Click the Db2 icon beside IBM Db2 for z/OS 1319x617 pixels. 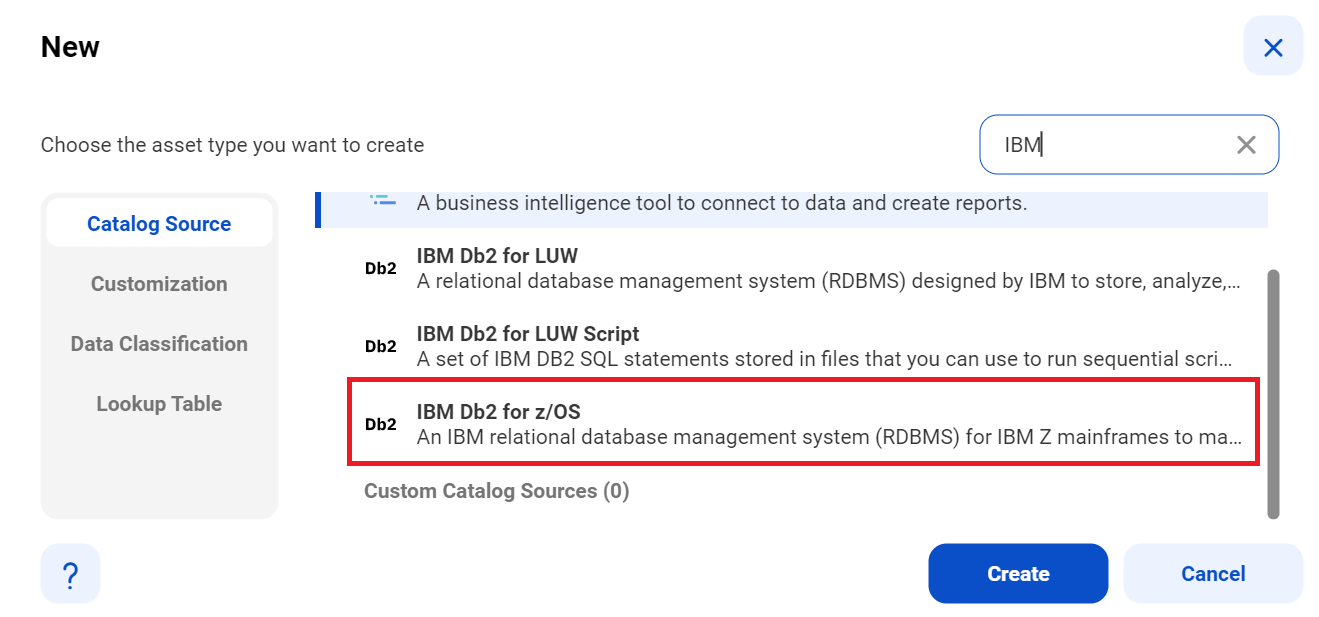pyautogui.click(x=380, y=425)
